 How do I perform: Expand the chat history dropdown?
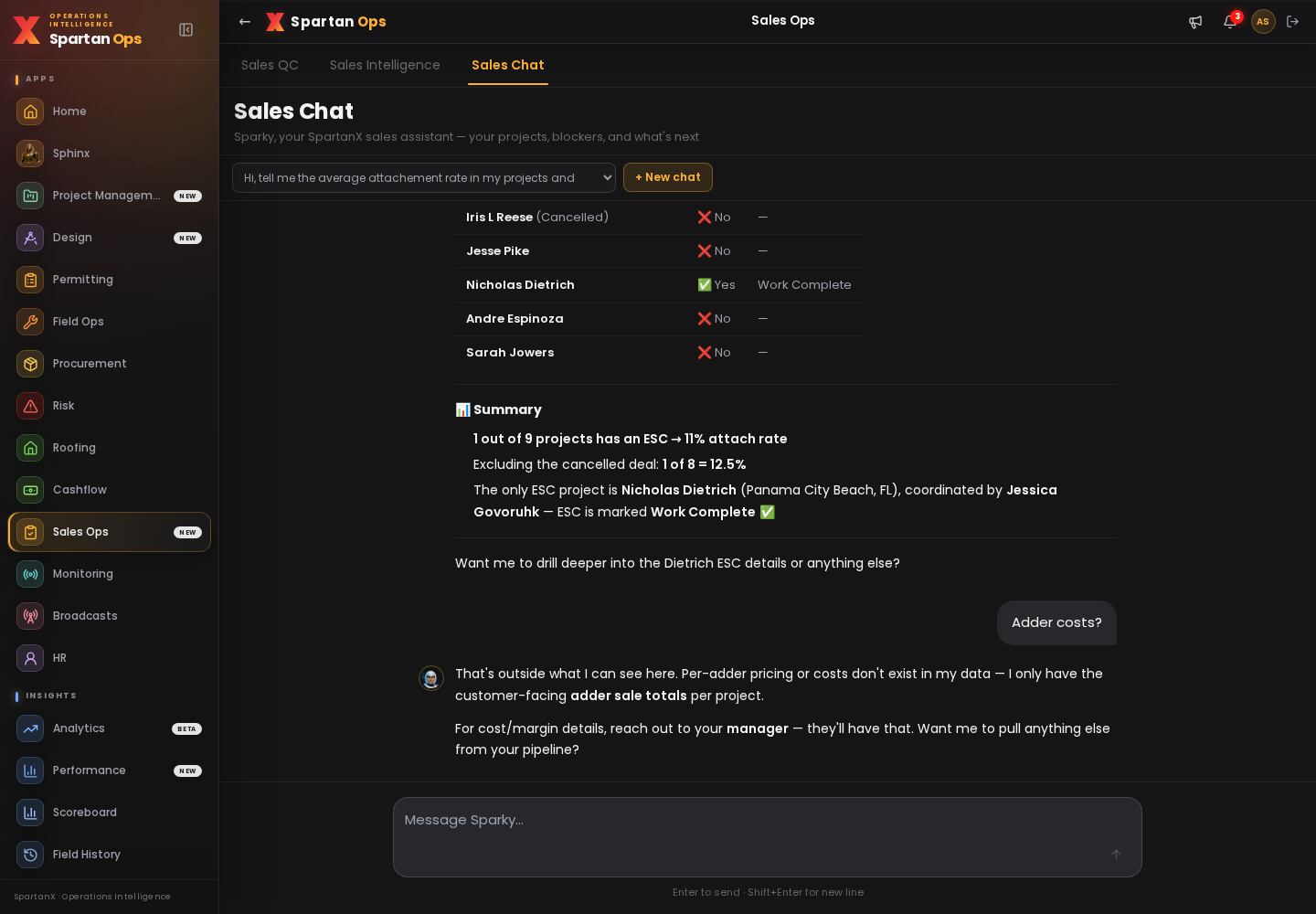424,178
